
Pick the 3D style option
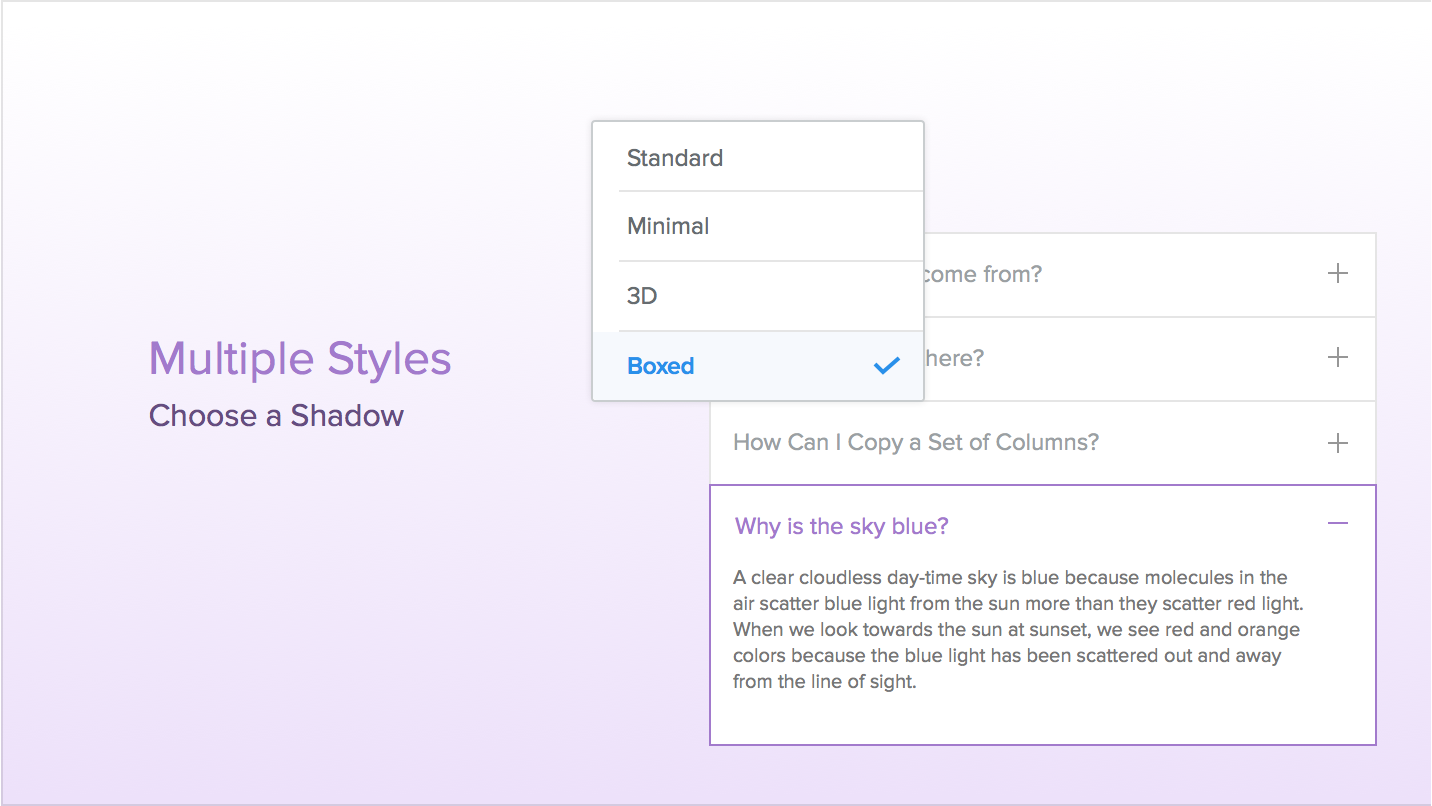(758, 296)
